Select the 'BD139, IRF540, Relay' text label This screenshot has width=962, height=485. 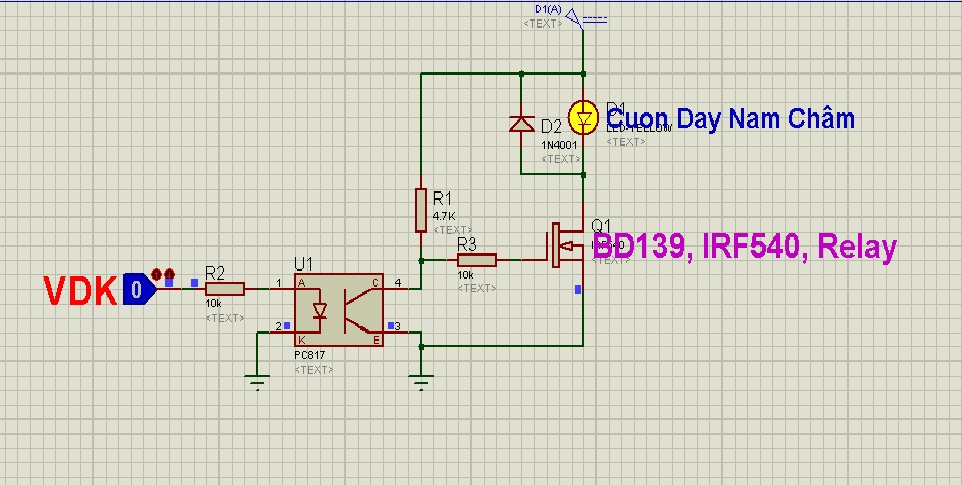745,247
